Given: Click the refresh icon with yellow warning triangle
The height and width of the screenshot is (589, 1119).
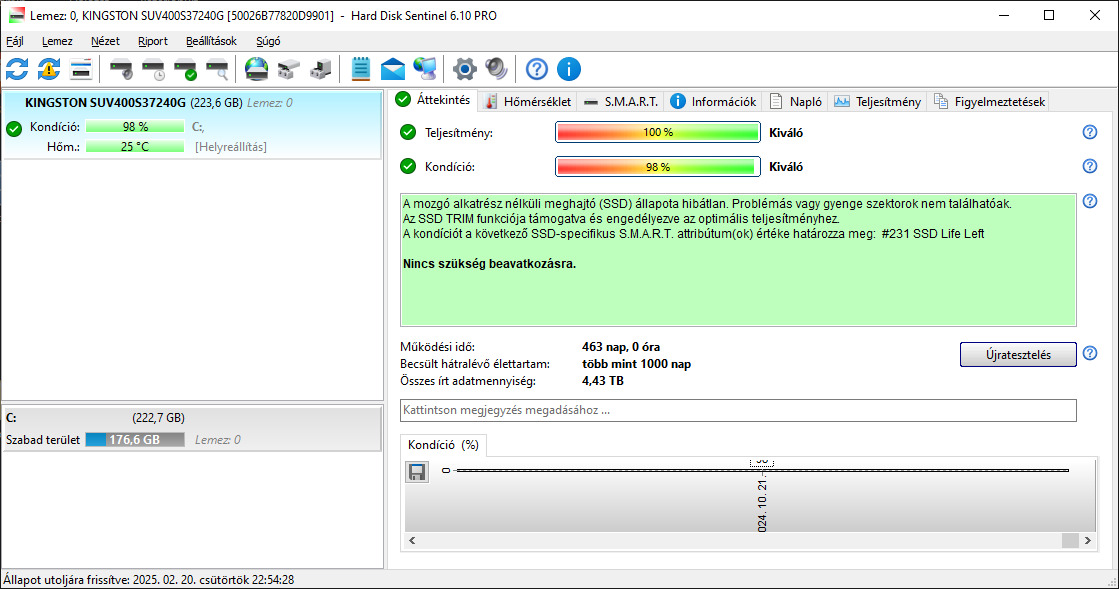Looking at the screenshot, I should click(49, 69).
